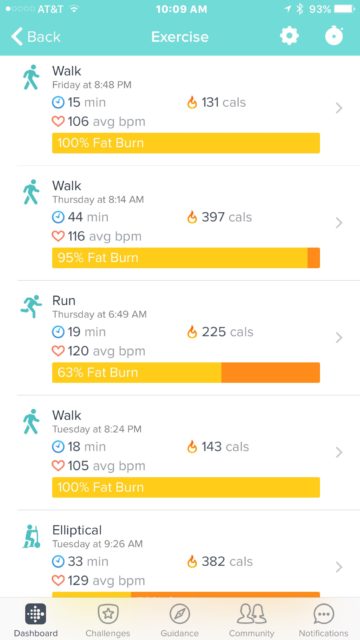360x640 pixels.
Task: Open Friday 8:48 PM walk details chevron
Action: tap(338, 108)
